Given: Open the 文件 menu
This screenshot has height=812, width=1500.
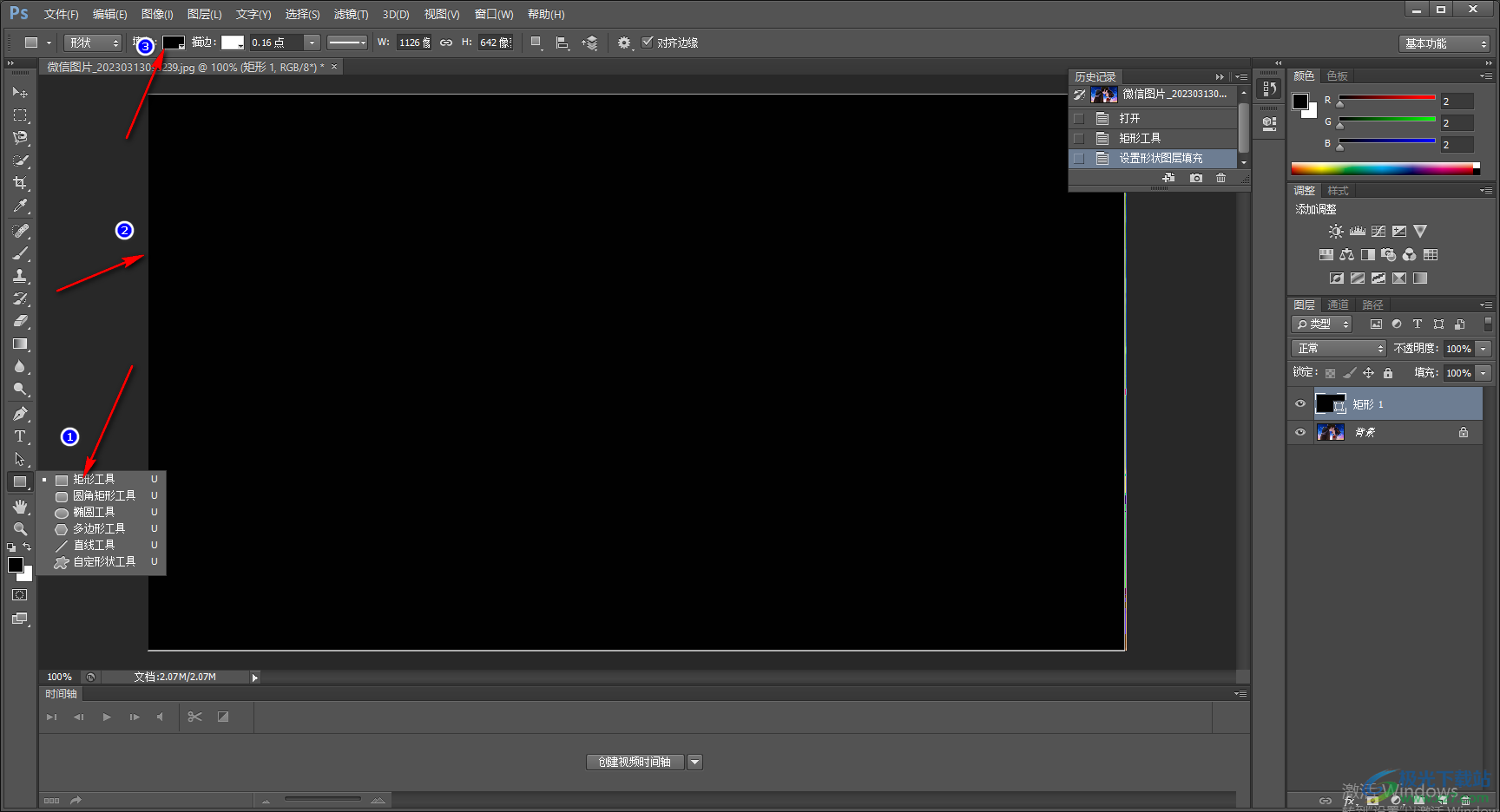Looking at the screenshot, I should (x=61, y=14).
